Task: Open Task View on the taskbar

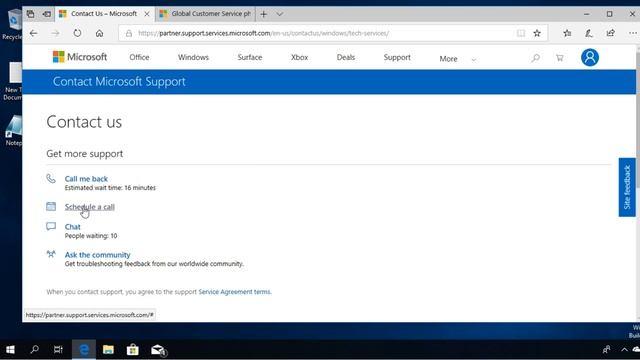Action: click(58, 349)
